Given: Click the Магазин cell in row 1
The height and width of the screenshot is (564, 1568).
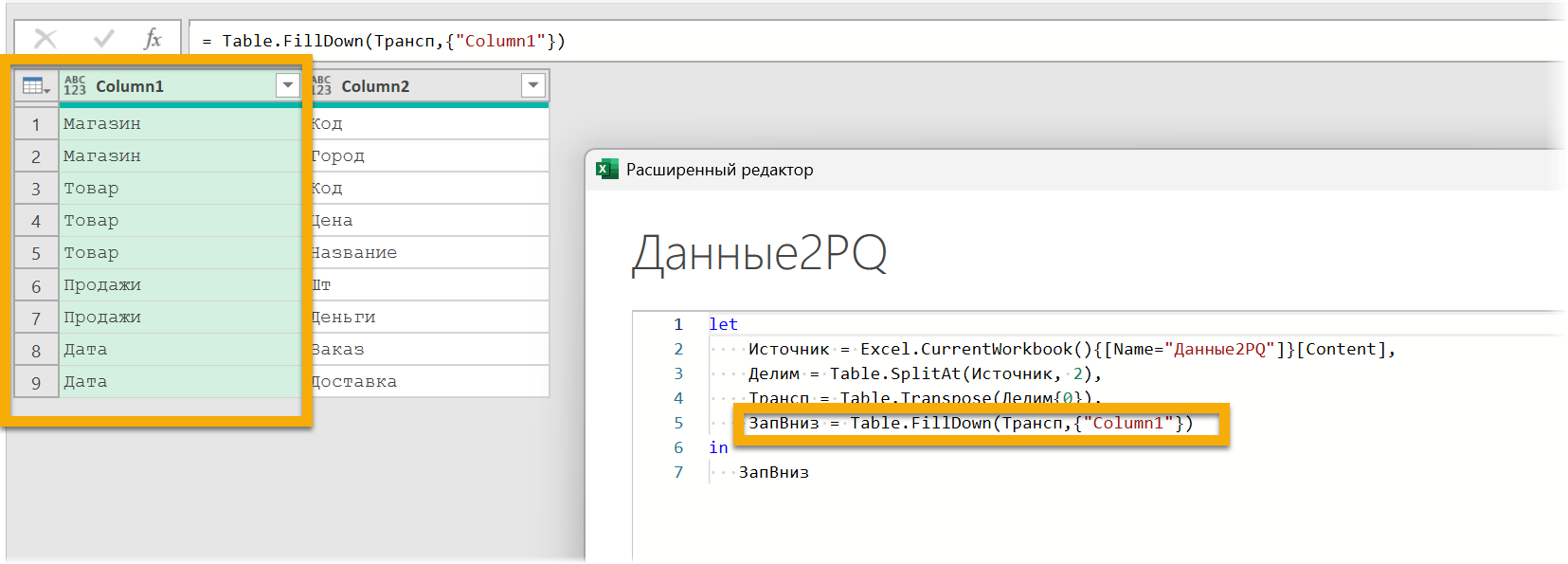Looking at the screenshot, I should (180, 124).
